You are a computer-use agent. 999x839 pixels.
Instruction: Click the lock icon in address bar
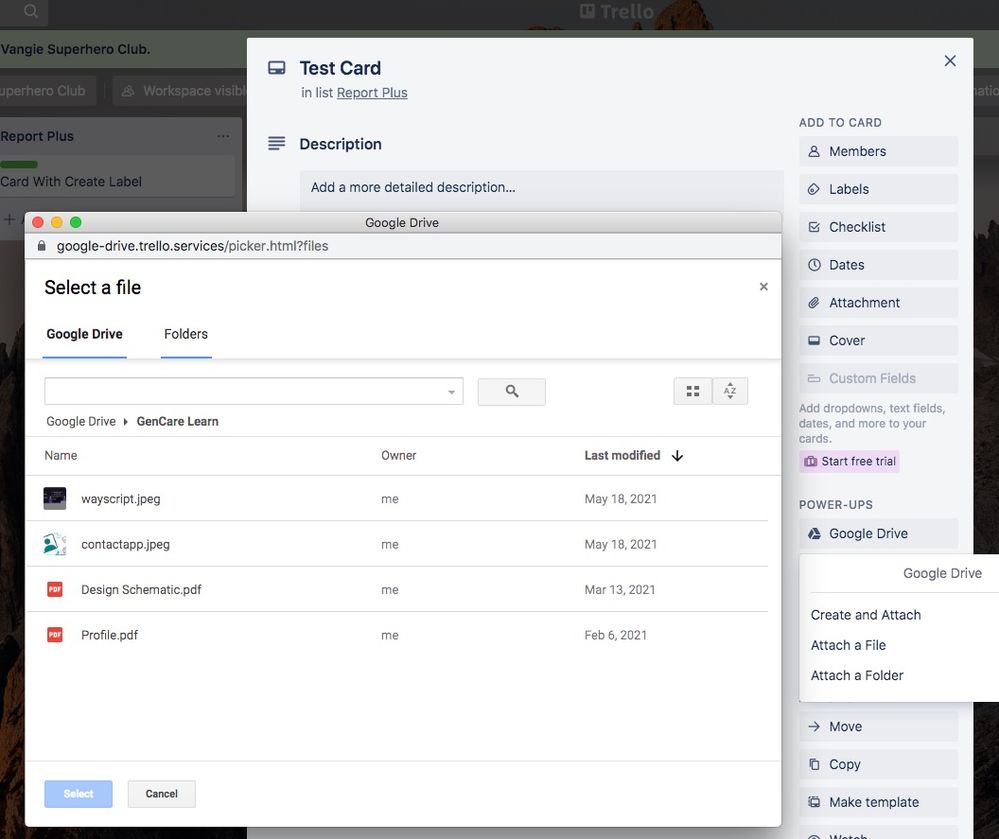[41, 246]
